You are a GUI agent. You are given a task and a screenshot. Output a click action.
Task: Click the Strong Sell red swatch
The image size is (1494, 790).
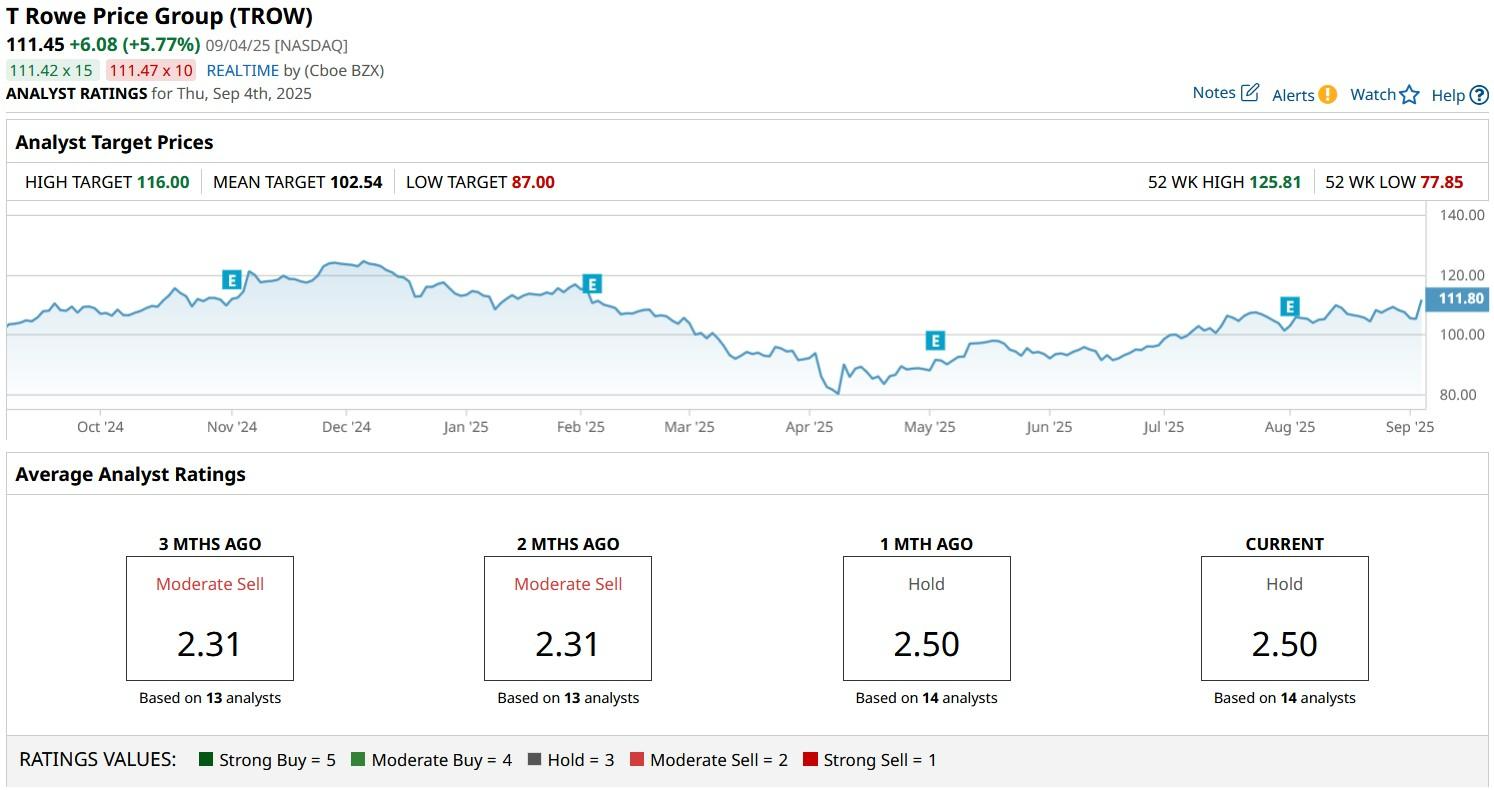pyautogui.click(x=810, y=759)
